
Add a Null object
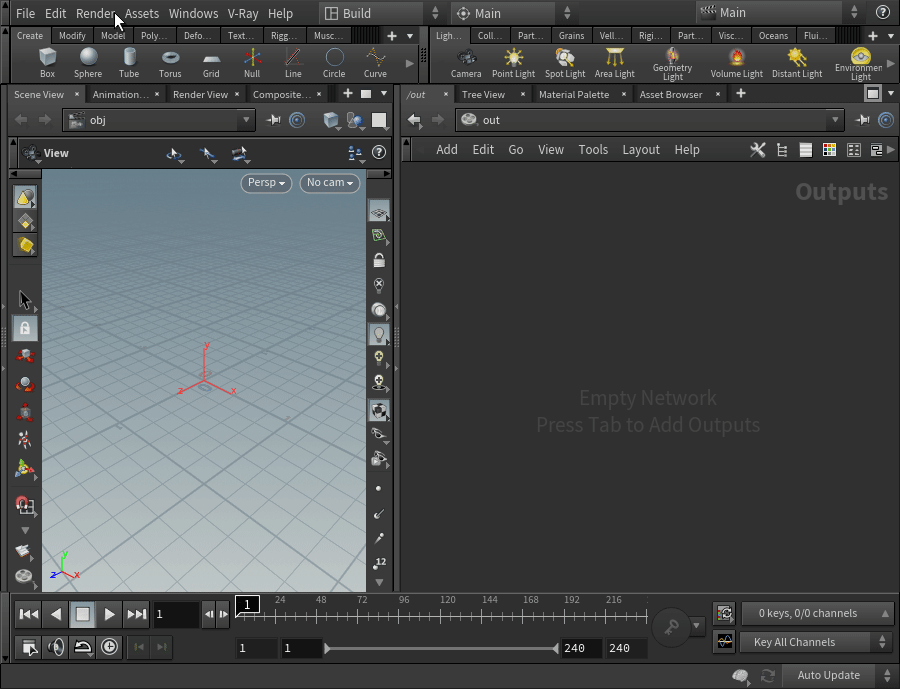point(252,63)
